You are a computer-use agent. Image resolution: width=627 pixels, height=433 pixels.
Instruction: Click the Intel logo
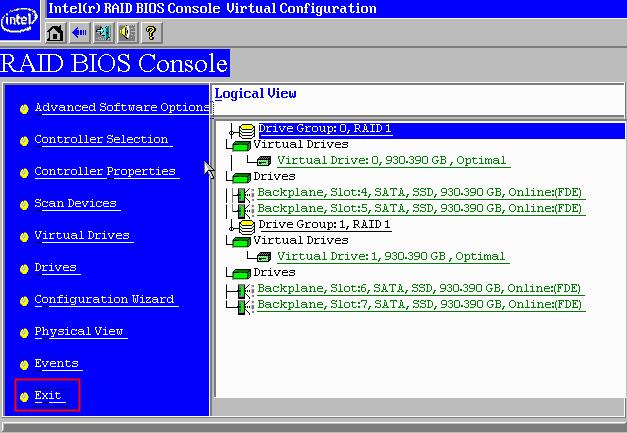19,20
